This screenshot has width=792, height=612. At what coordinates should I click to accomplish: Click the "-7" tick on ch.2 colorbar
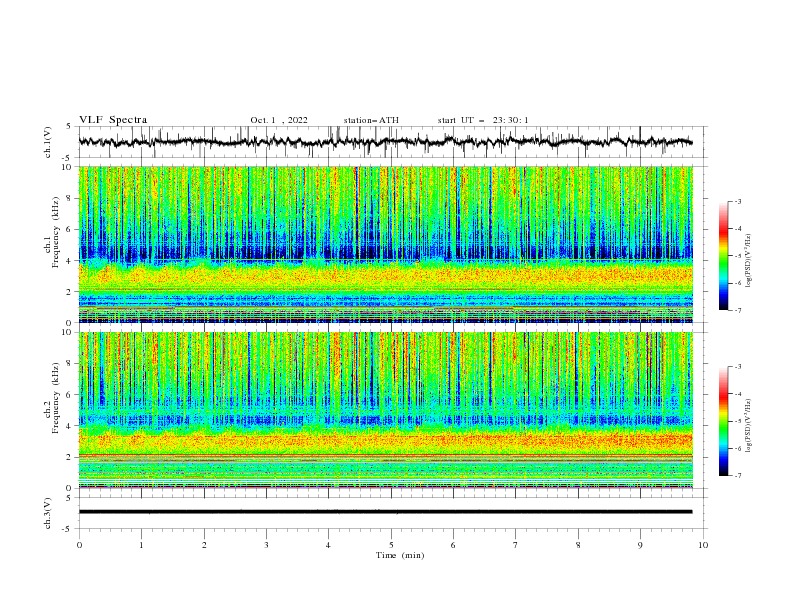point(738,476)
